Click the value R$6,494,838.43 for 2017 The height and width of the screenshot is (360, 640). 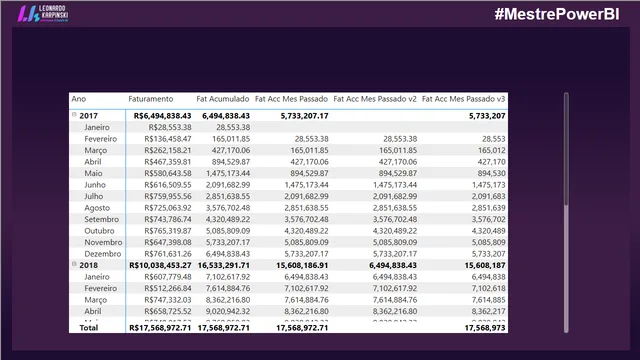(x=162, y=116)
